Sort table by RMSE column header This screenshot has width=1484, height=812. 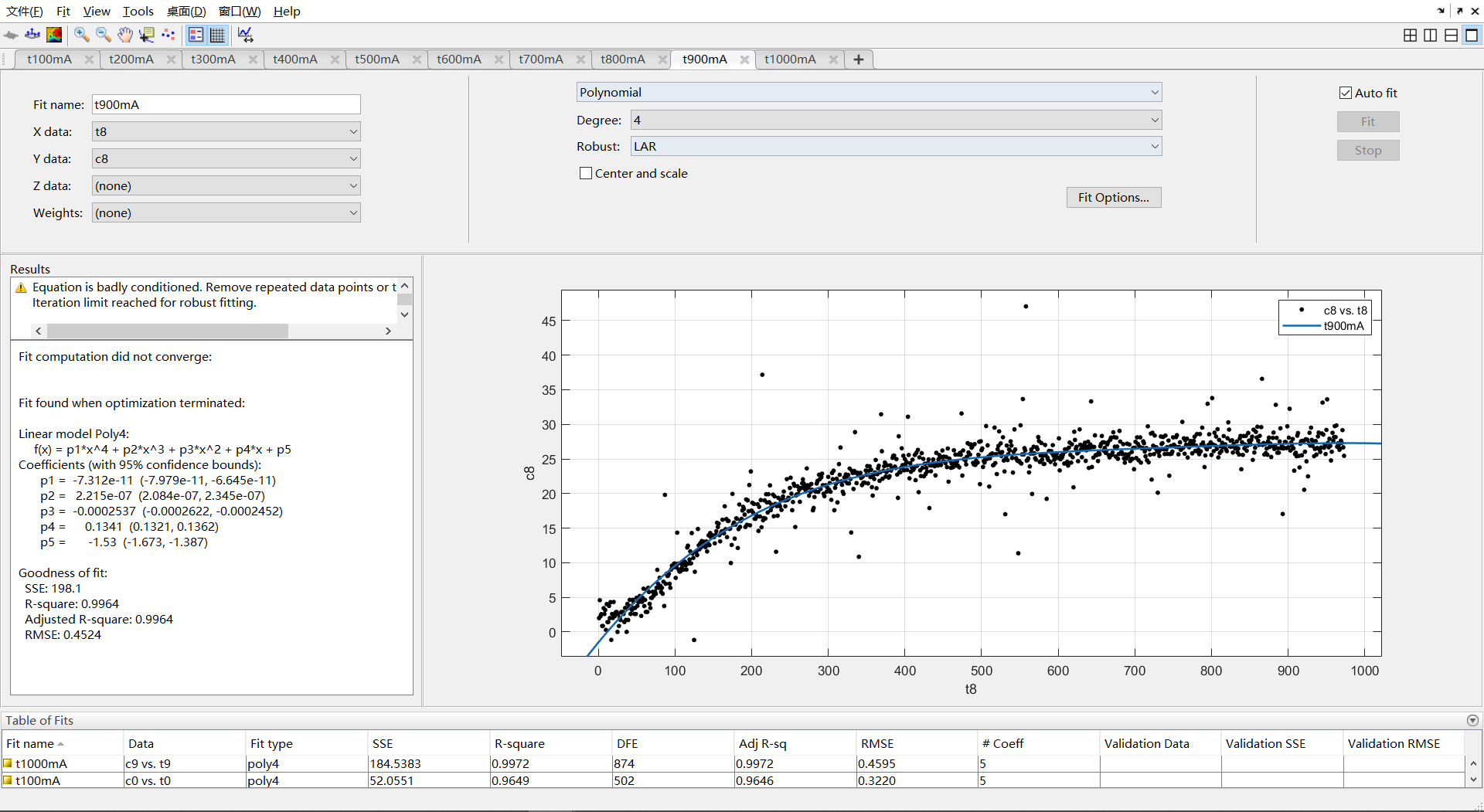917,743
